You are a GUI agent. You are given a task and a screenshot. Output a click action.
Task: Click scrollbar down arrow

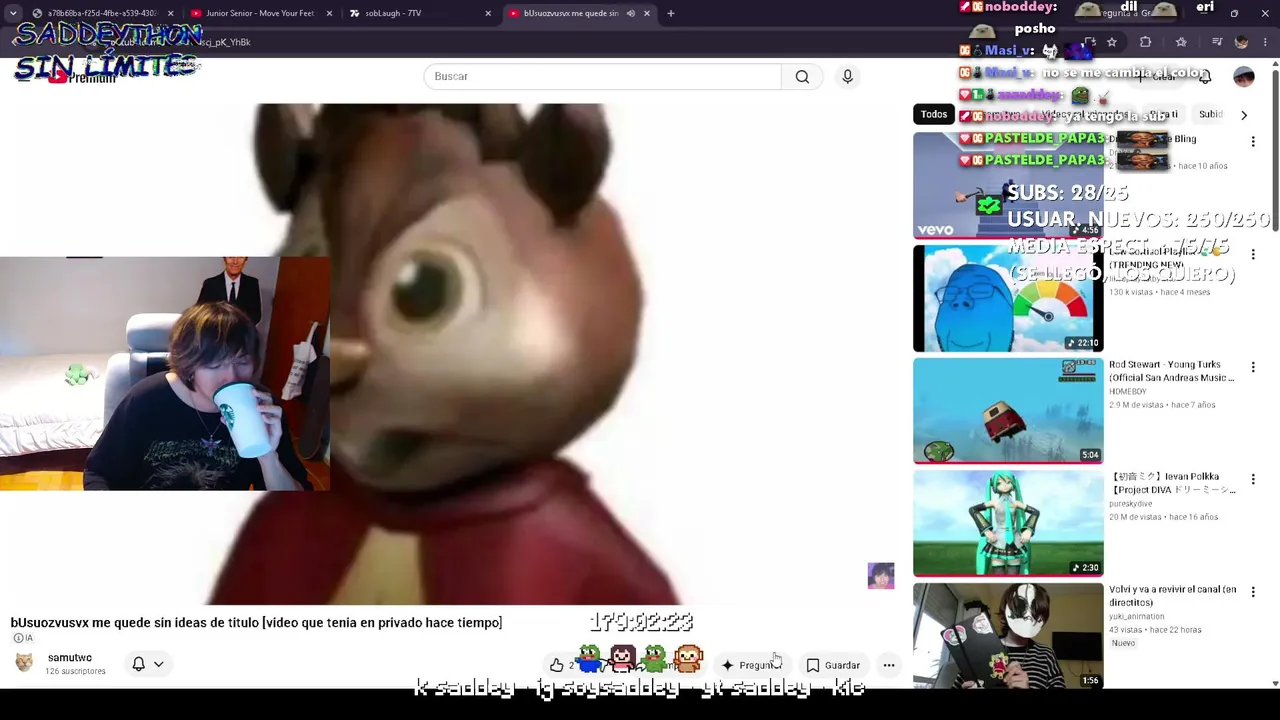coord(1275,684)
